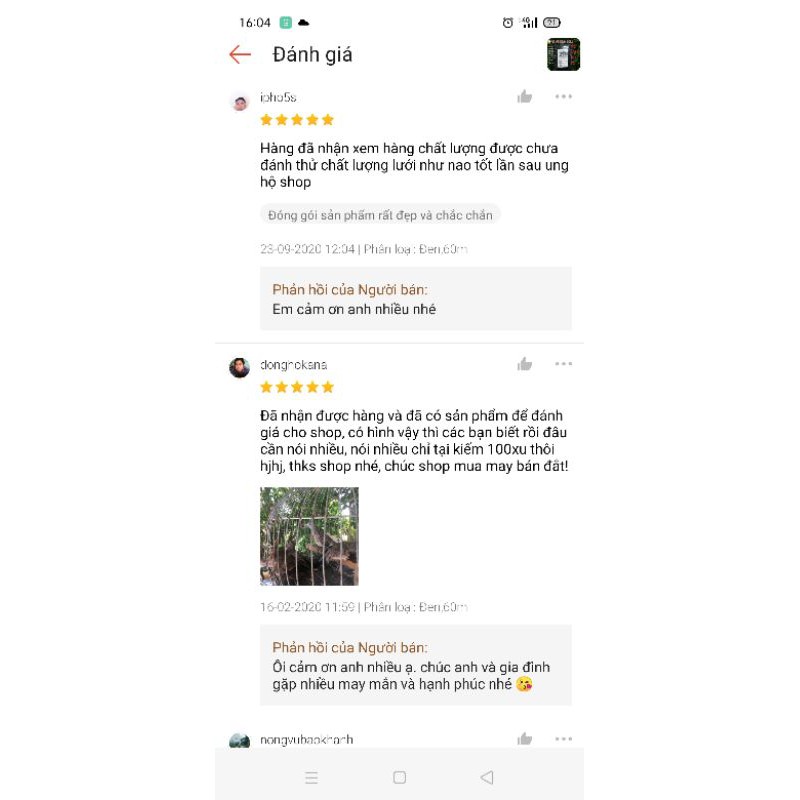Tap the Android back triangle button

[x=487, y=778]
